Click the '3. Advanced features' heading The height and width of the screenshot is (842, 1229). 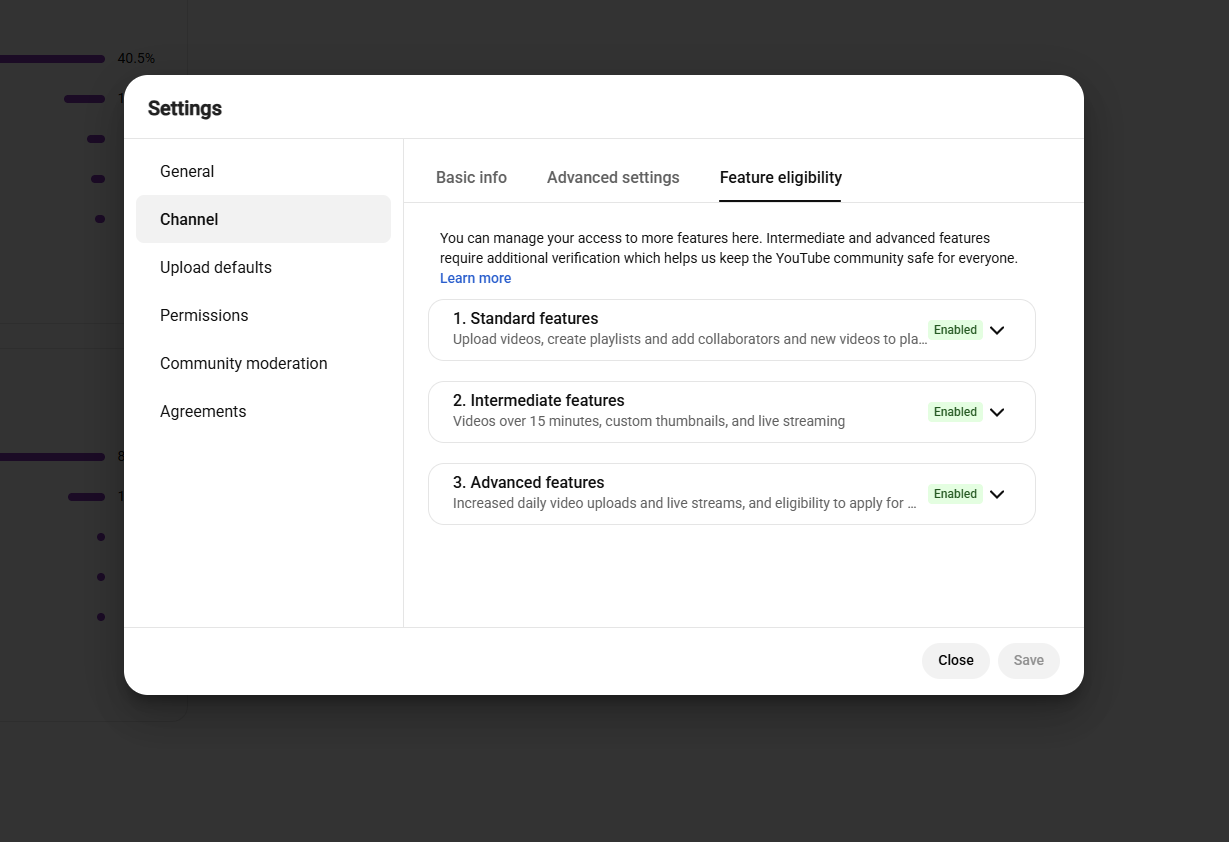click(x=528, y=482)
